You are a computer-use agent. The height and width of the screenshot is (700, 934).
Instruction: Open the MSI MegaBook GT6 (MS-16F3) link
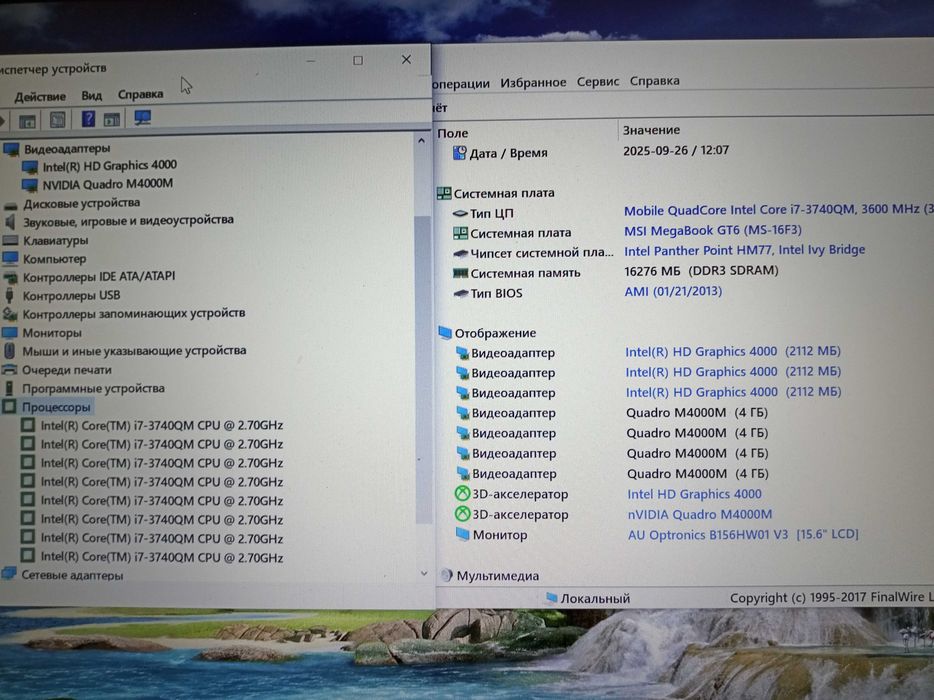pyautogui.click(x=712, y=230)
